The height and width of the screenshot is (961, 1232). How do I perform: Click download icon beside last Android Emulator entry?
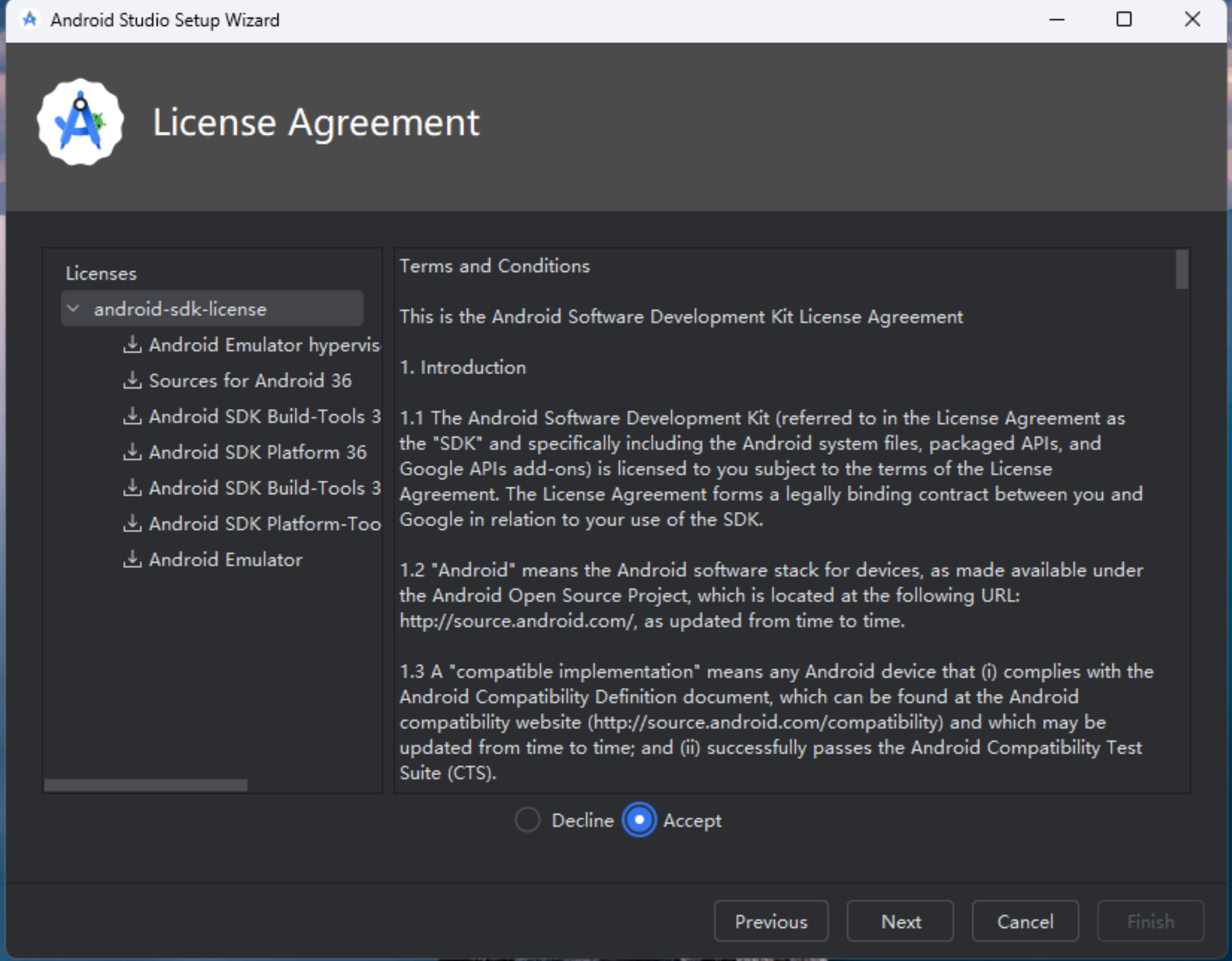tap(132, 559)
